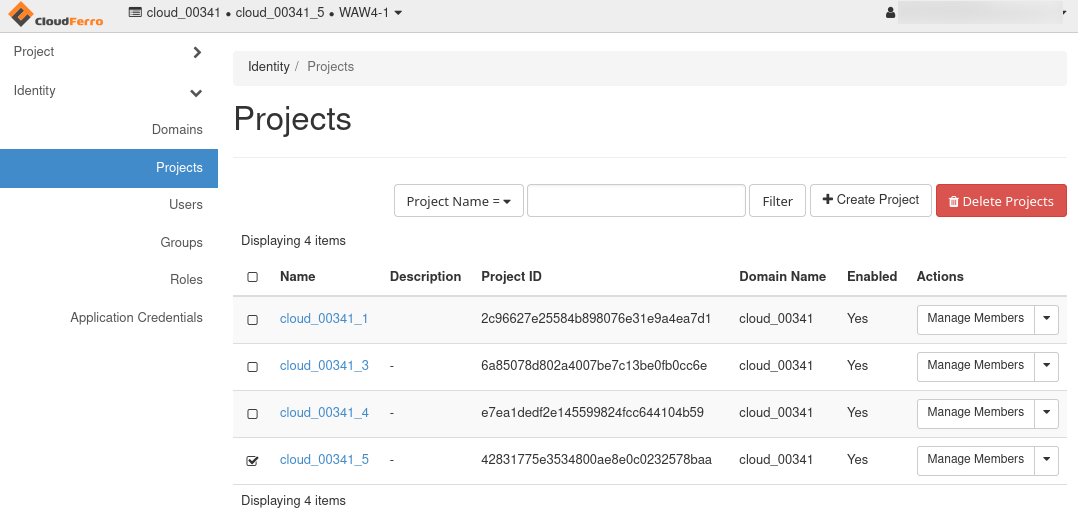1078x531 pixels.
Task: Click the user account icon in header
Action: pos(890,13)
